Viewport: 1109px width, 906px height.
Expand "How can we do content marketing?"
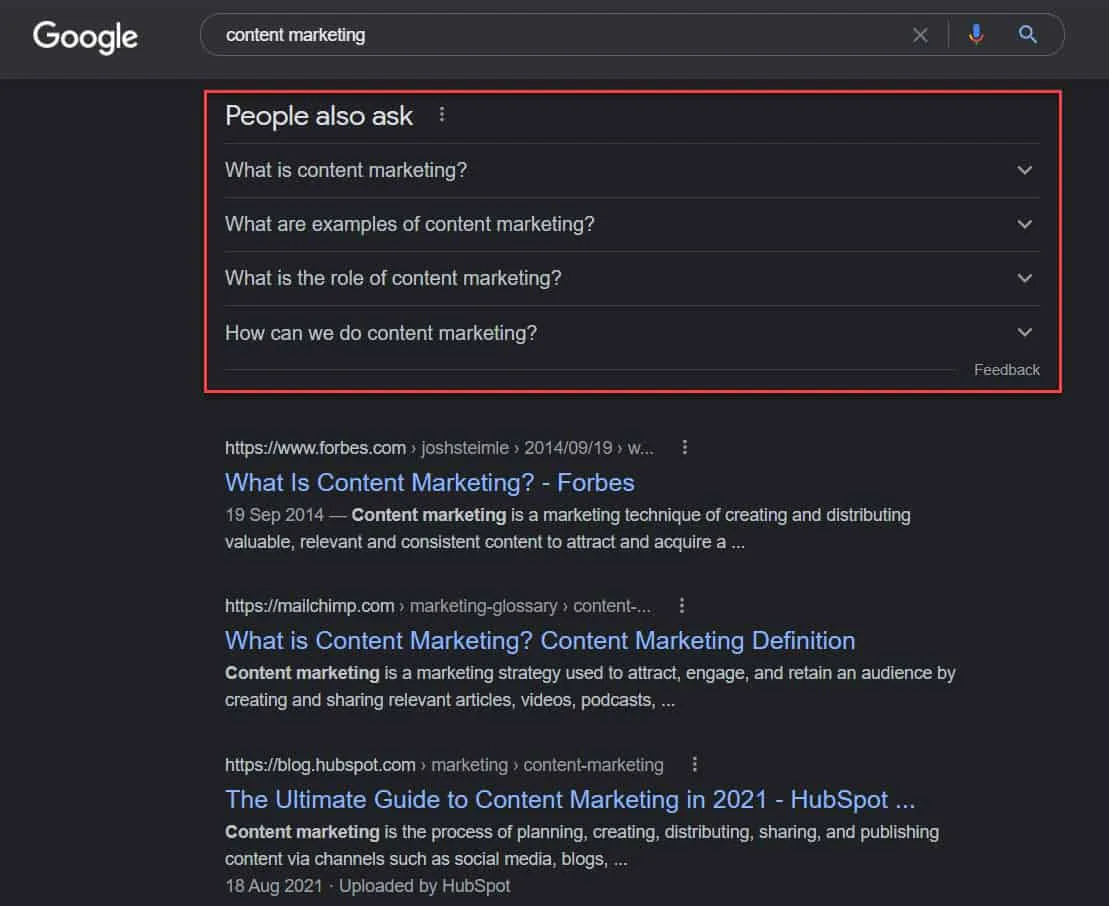1024,332
